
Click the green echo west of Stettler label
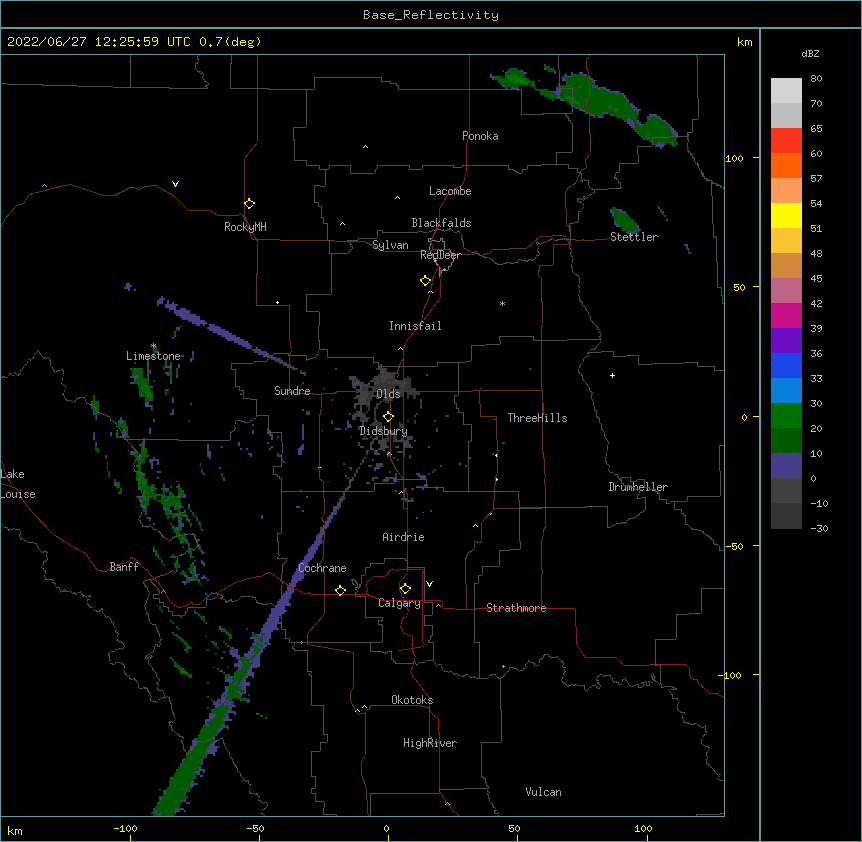point(625,220)
